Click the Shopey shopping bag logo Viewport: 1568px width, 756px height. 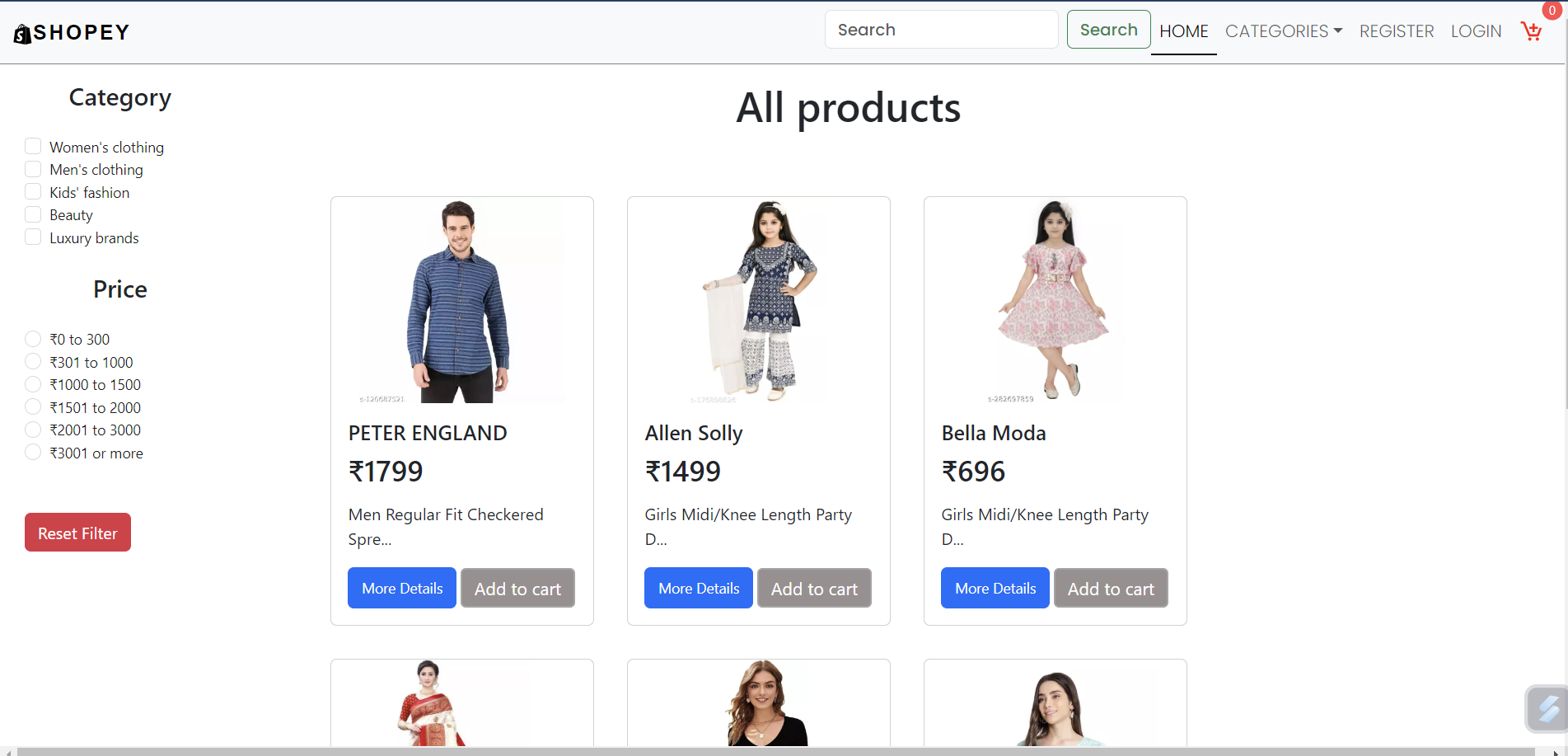point(22,34)
